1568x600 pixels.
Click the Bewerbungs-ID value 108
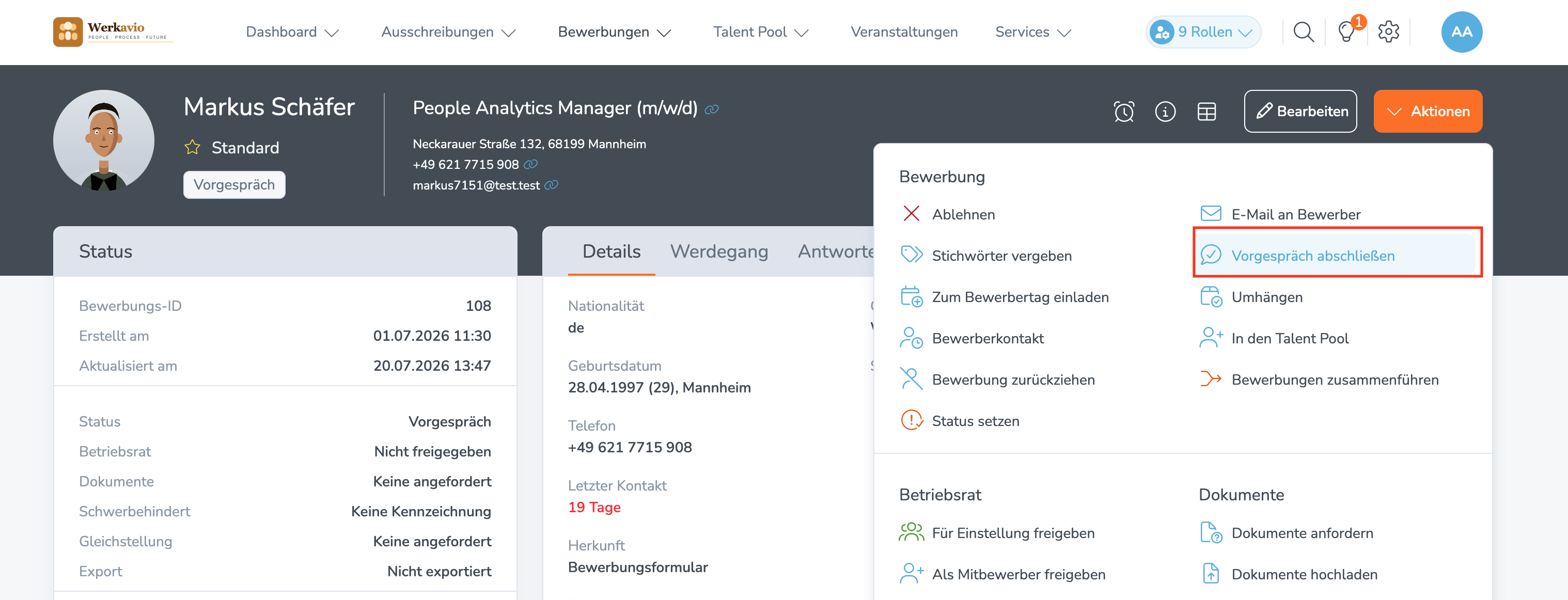point(478,306)
